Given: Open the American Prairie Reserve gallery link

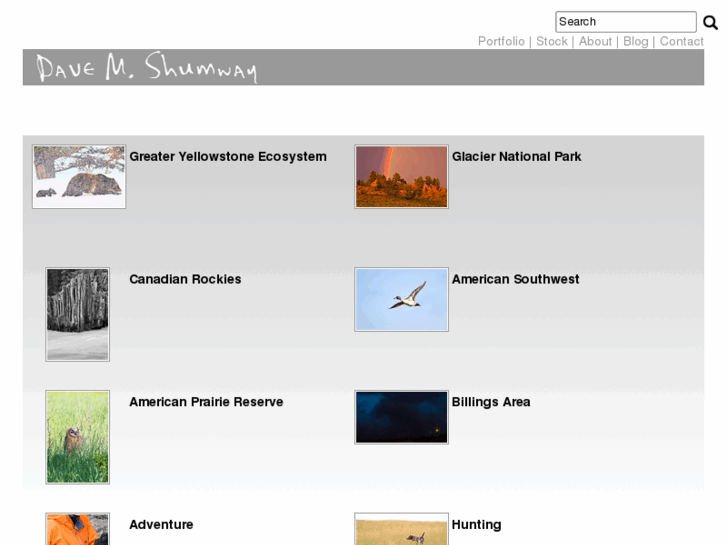Looking at the screenshot, I should pos(206,402).
